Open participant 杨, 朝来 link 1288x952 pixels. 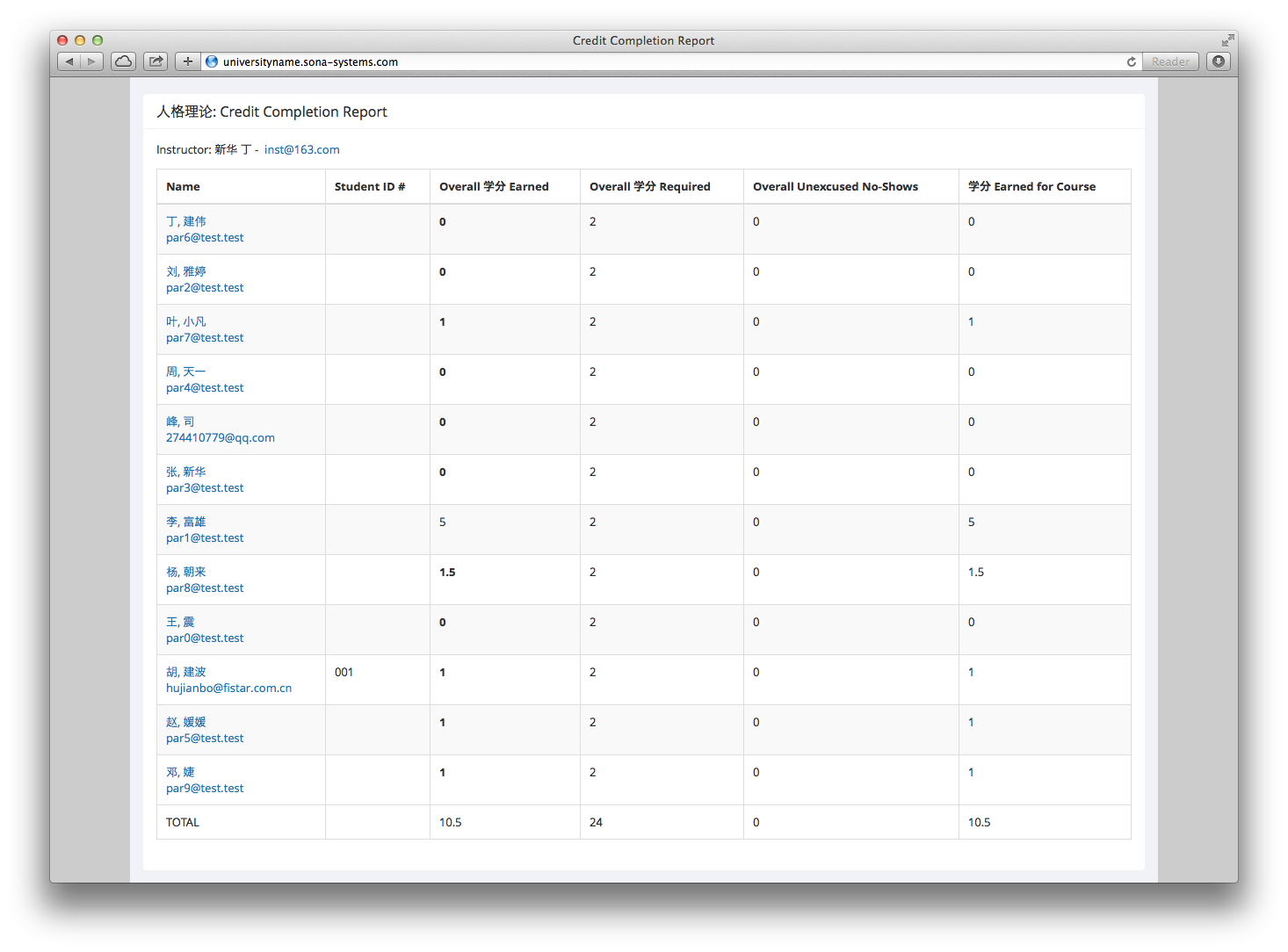point(186,572)
